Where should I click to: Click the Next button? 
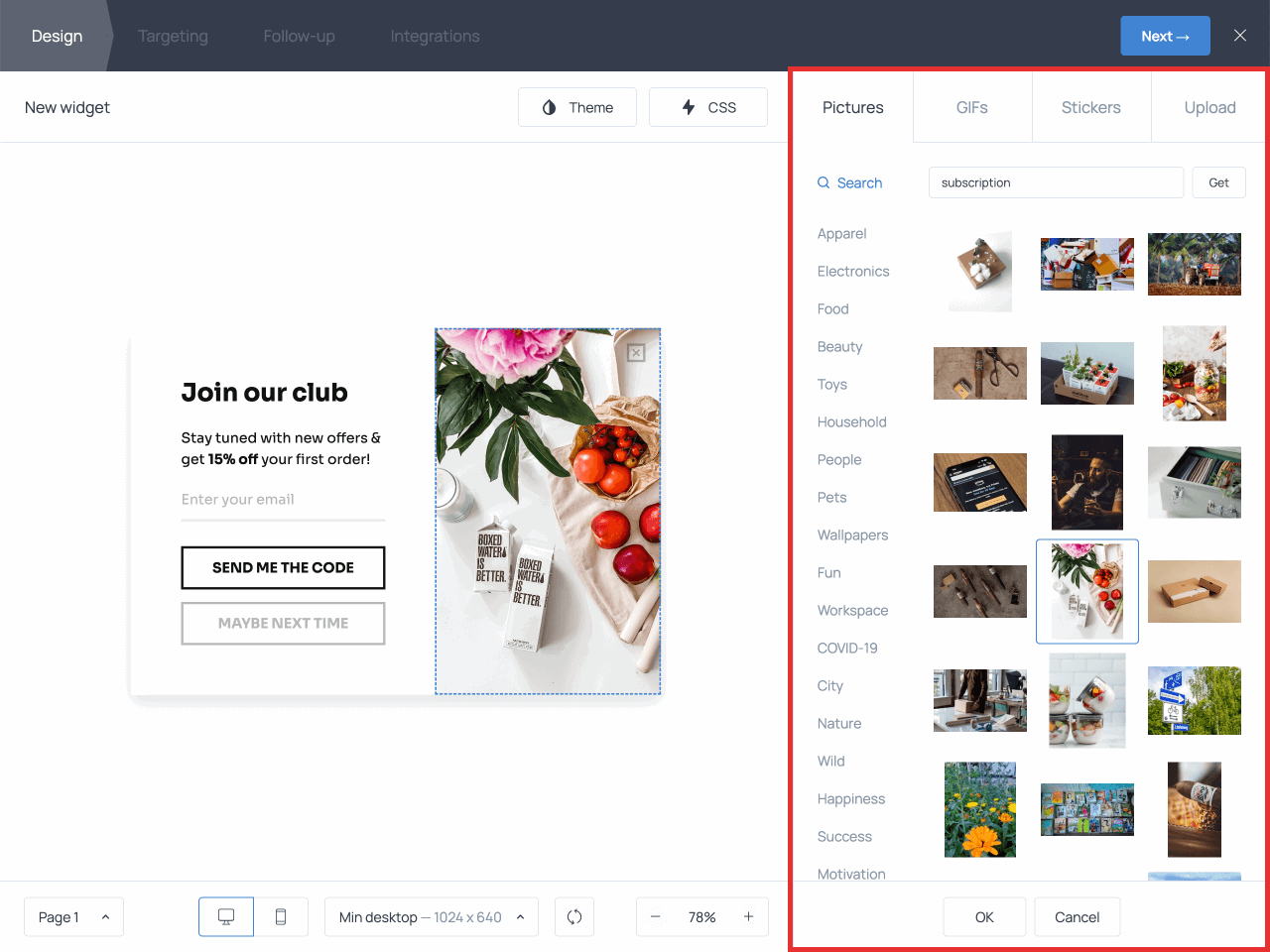click(x=1165, y=36)
